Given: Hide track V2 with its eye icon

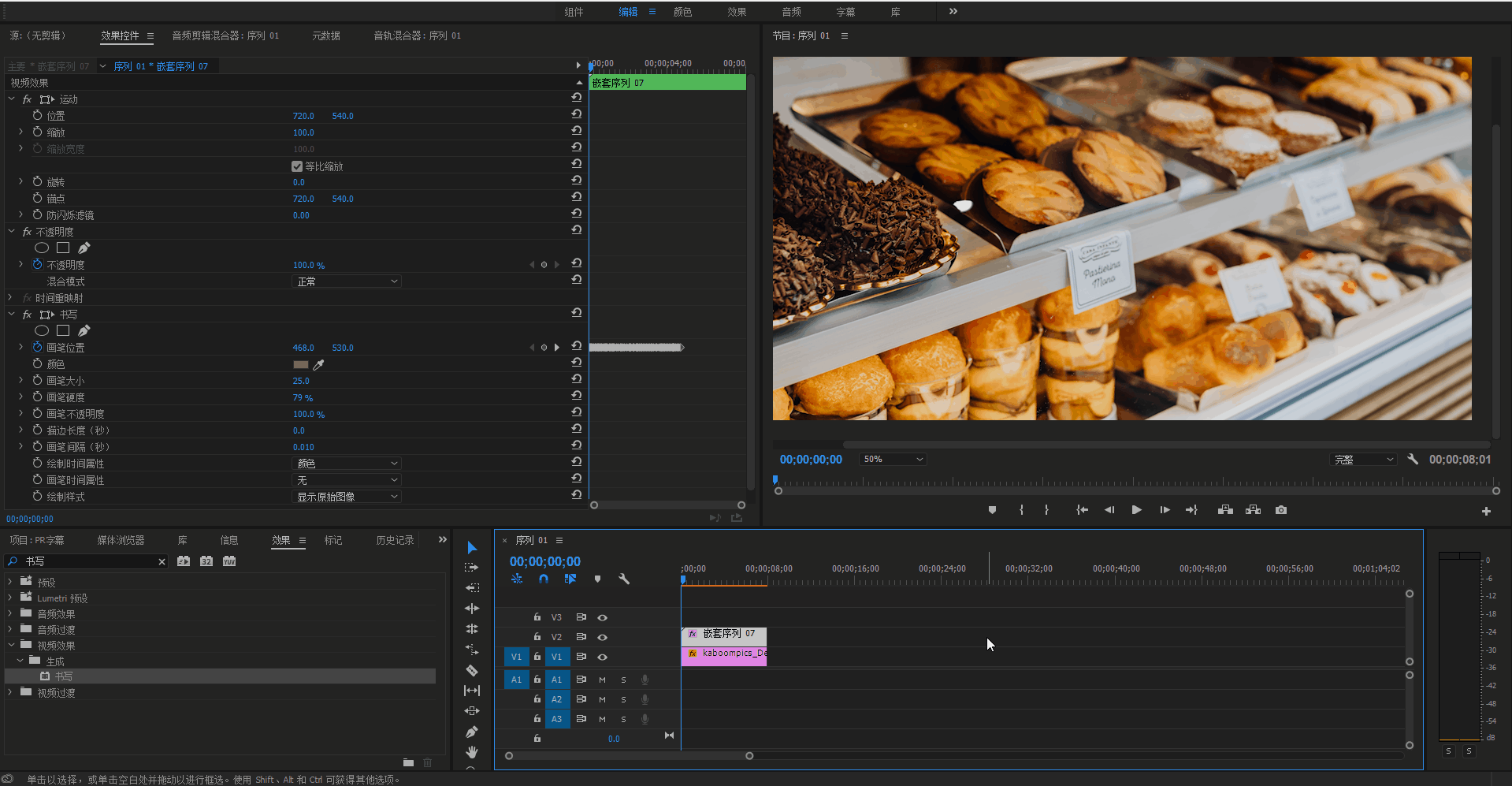Looking at the screenshot, I should [602, 637].
